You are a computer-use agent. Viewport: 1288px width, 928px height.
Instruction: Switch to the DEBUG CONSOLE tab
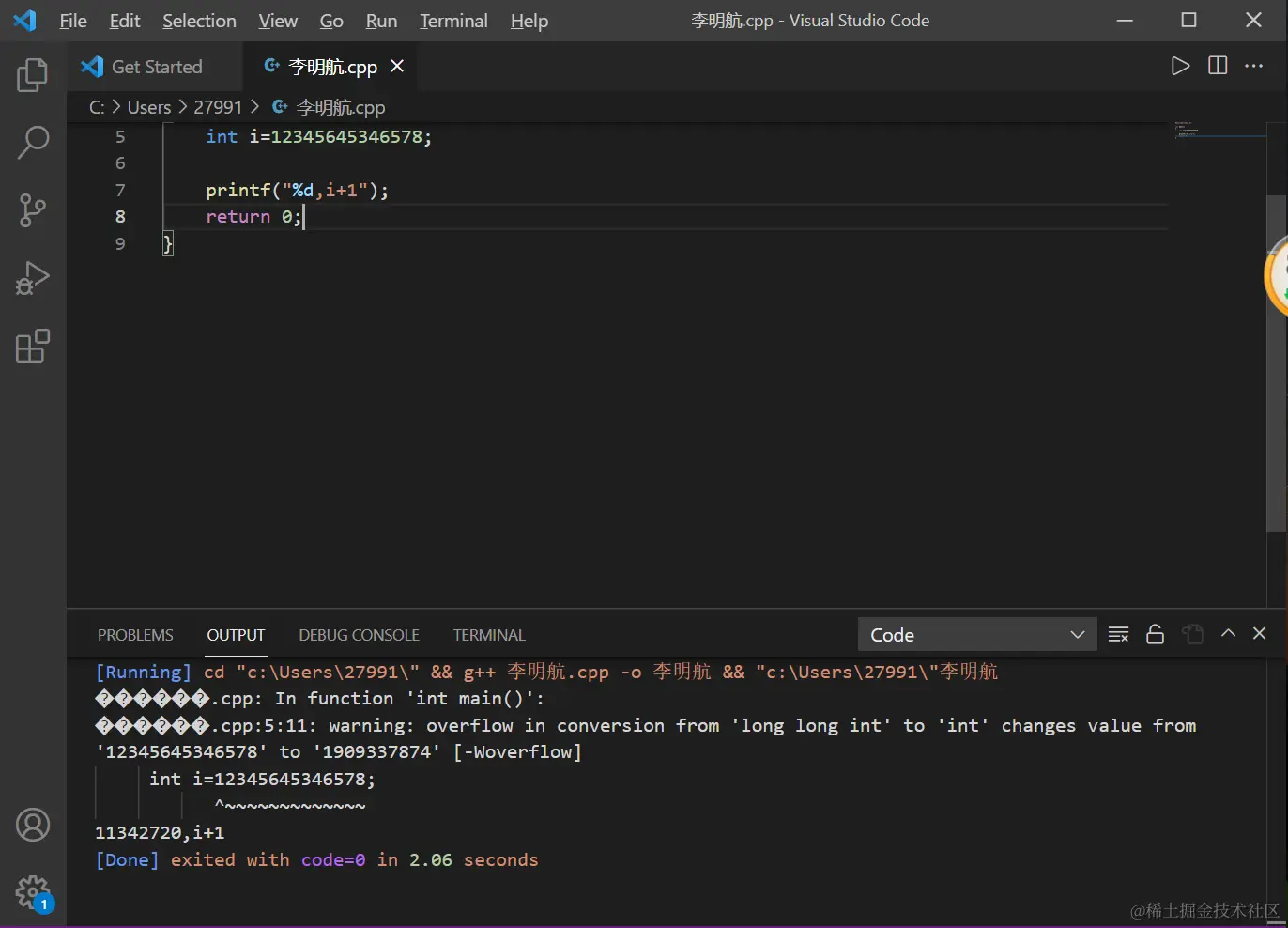click(x=359, y=635)
